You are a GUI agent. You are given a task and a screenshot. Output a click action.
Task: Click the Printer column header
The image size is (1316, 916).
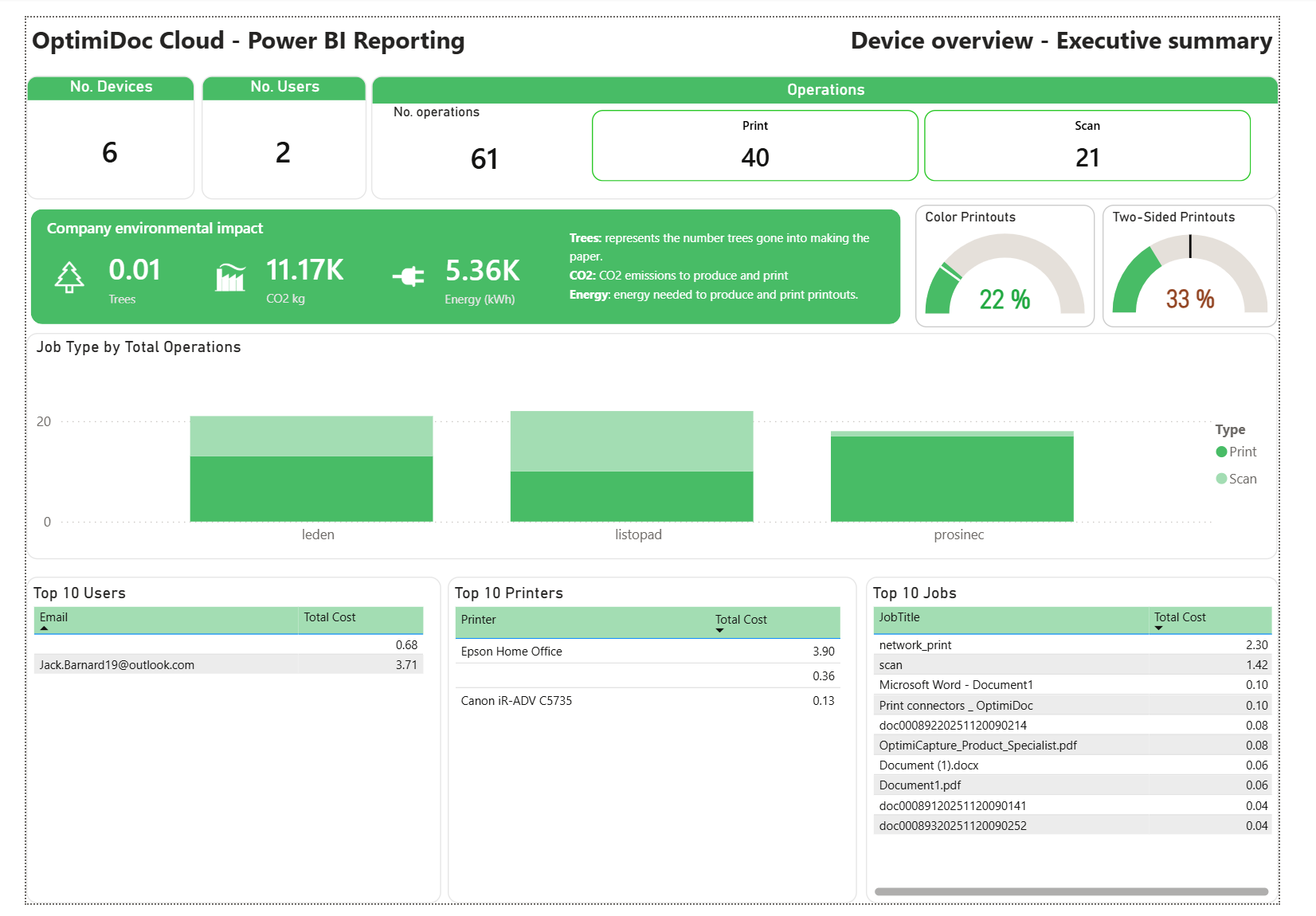coord(479,620)
